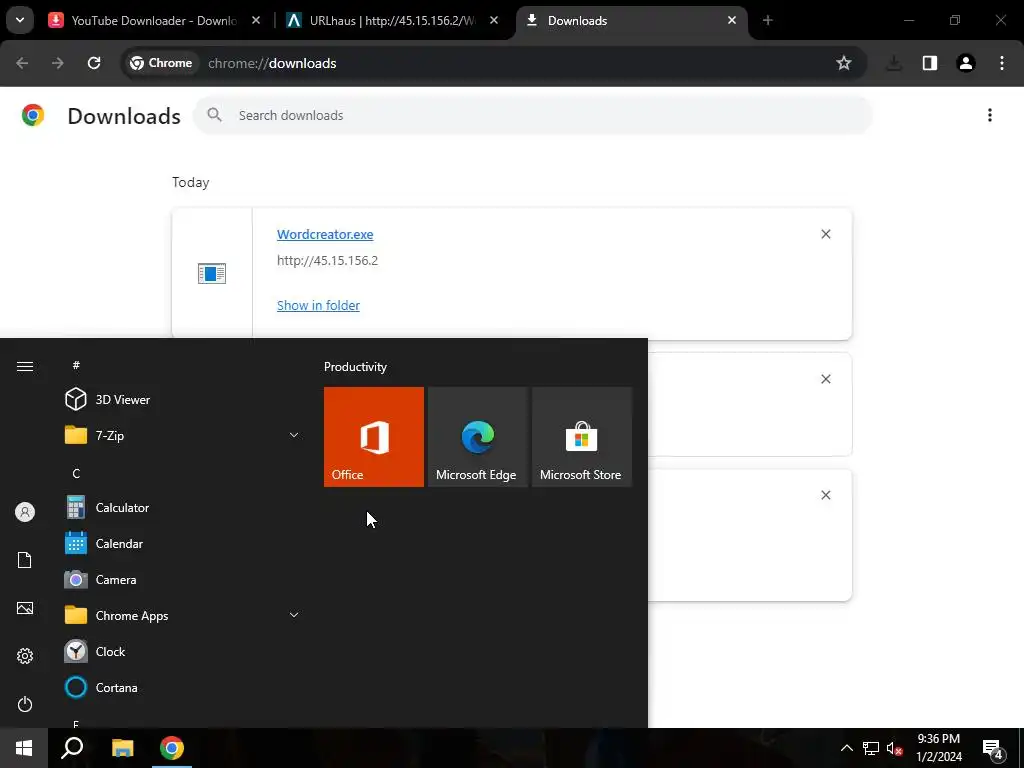Open the Microsoft Edge tile
1024x768 pixels.
pyautogui.click(x=477, y=436)
